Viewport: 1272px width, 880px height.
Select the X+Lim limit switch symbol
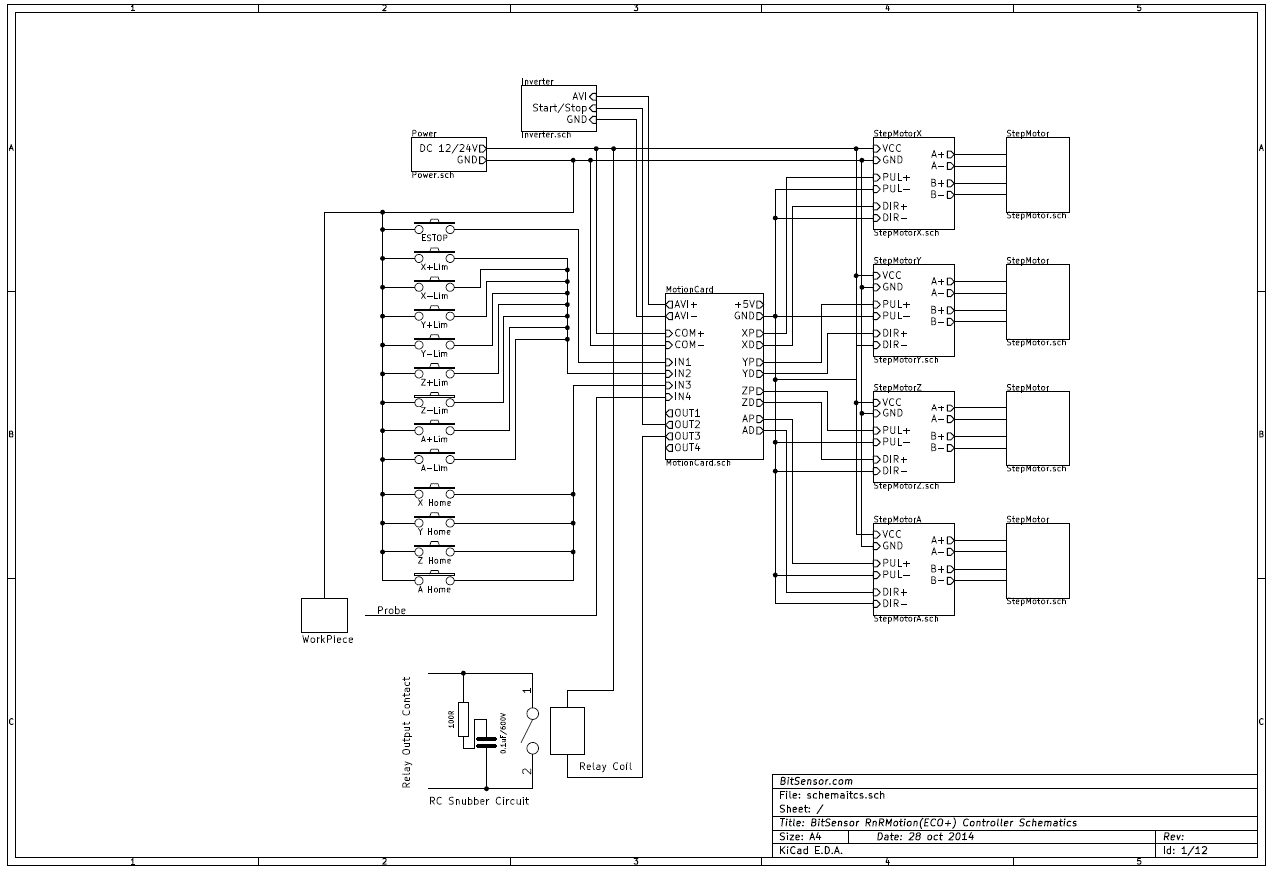point(434,257)
